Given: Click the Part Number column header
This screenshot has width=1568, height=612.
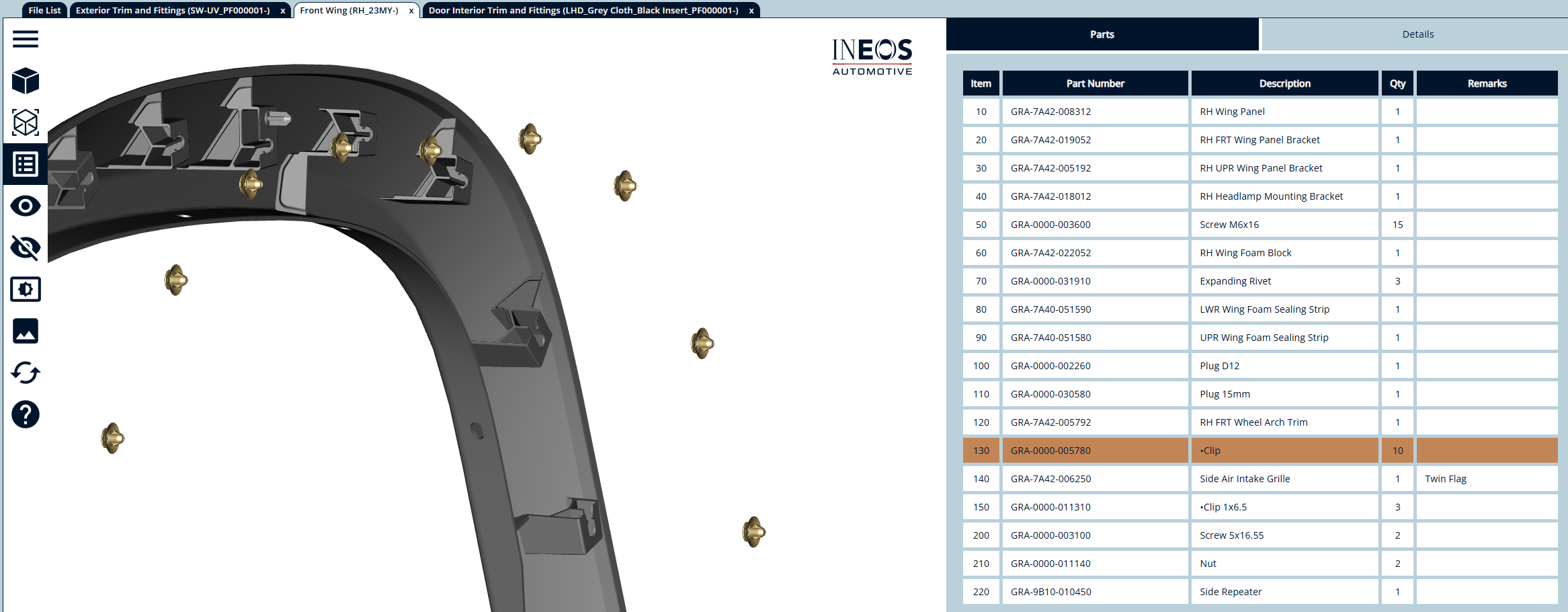Looking at the screenshot, I should coord(1095,83).
